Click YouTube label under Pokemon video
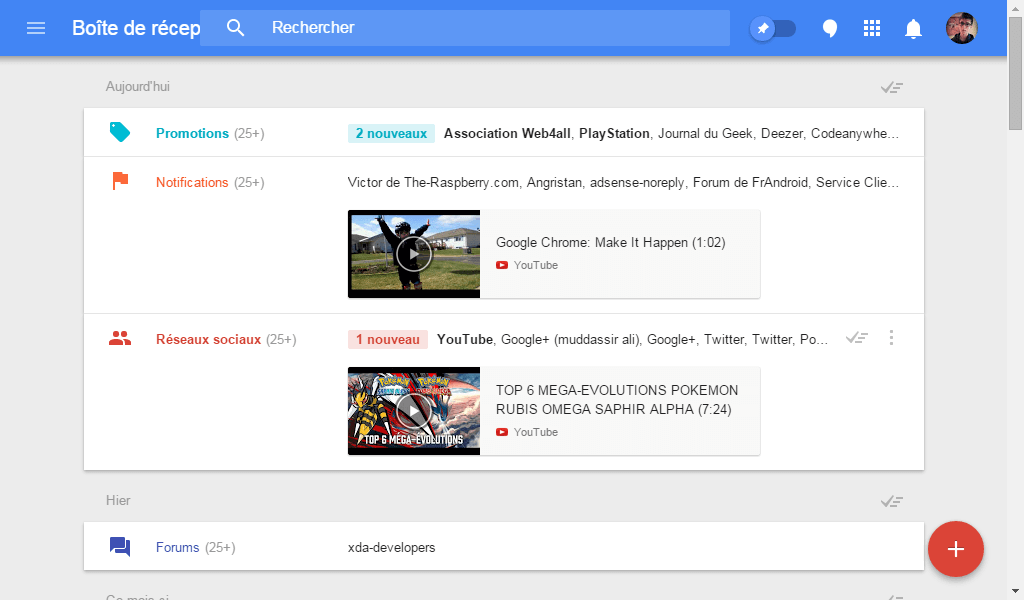Viewport: 1024px width, 600px height. tap(536, 432)
